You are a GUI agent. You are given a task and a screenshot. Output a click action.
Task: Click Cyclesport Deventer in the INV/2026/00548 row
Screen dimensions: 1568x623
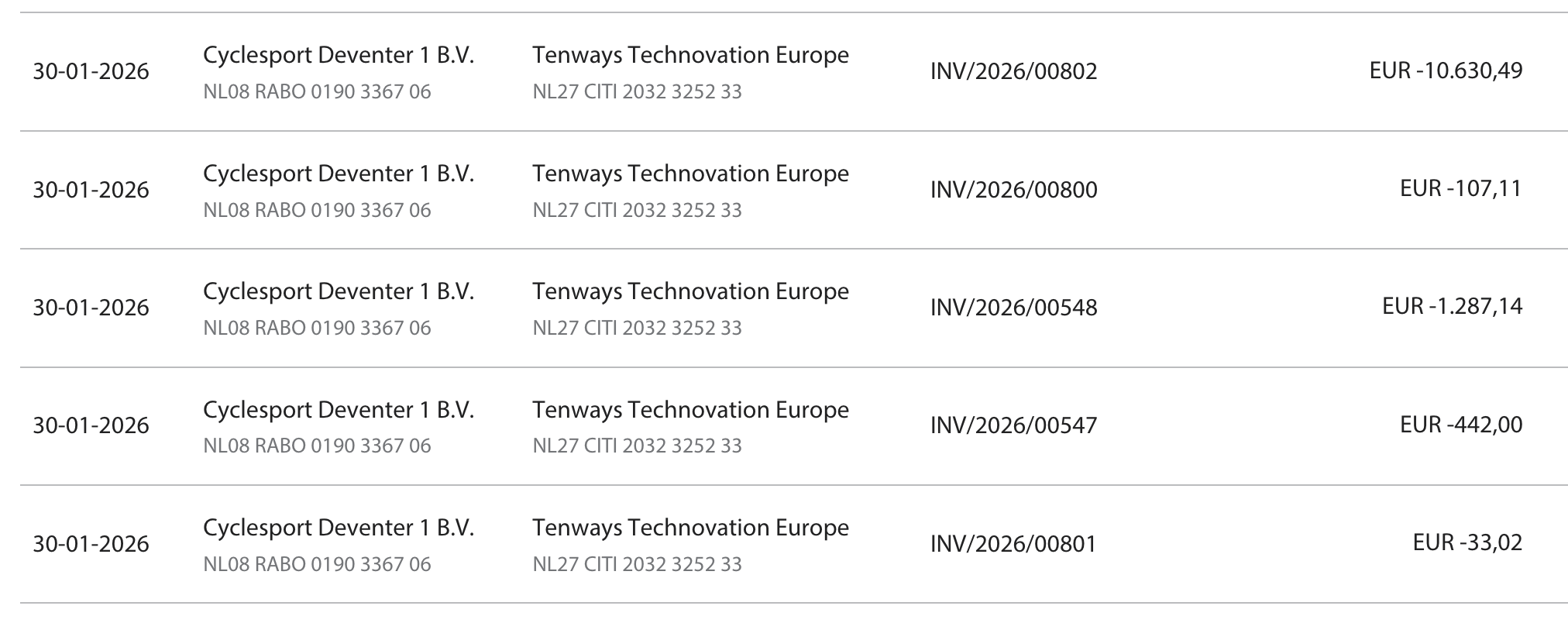[x=338, y=291]
